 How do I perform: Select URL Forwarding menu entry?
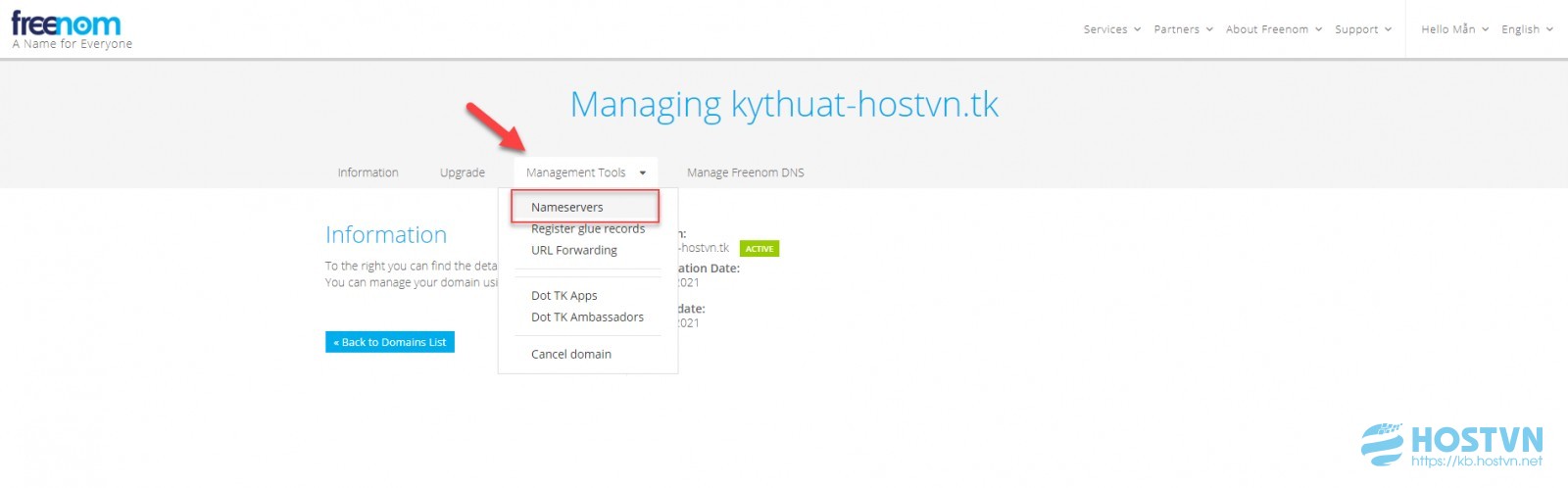click(x=574, y=250)
